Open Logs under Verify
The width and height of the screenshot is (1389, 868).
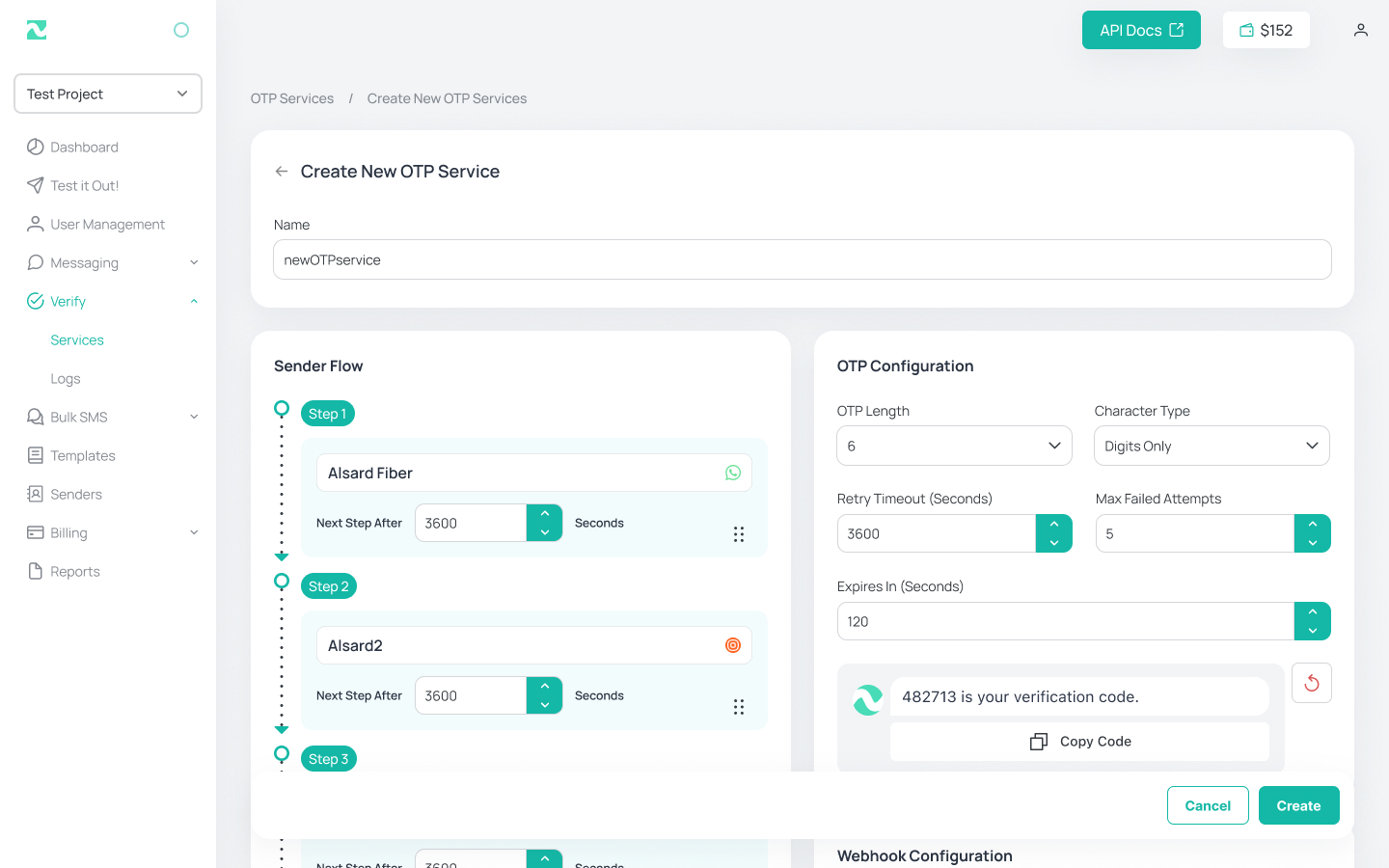66,378
